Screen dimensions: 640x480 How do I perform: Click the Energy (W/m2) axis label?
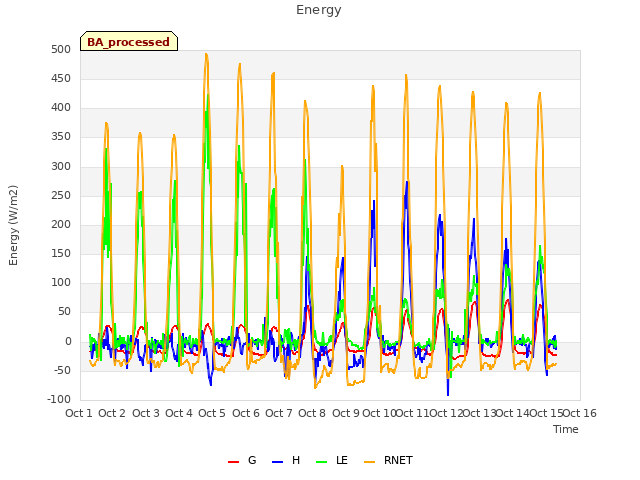pyautogui.click(x=13, y=225)
